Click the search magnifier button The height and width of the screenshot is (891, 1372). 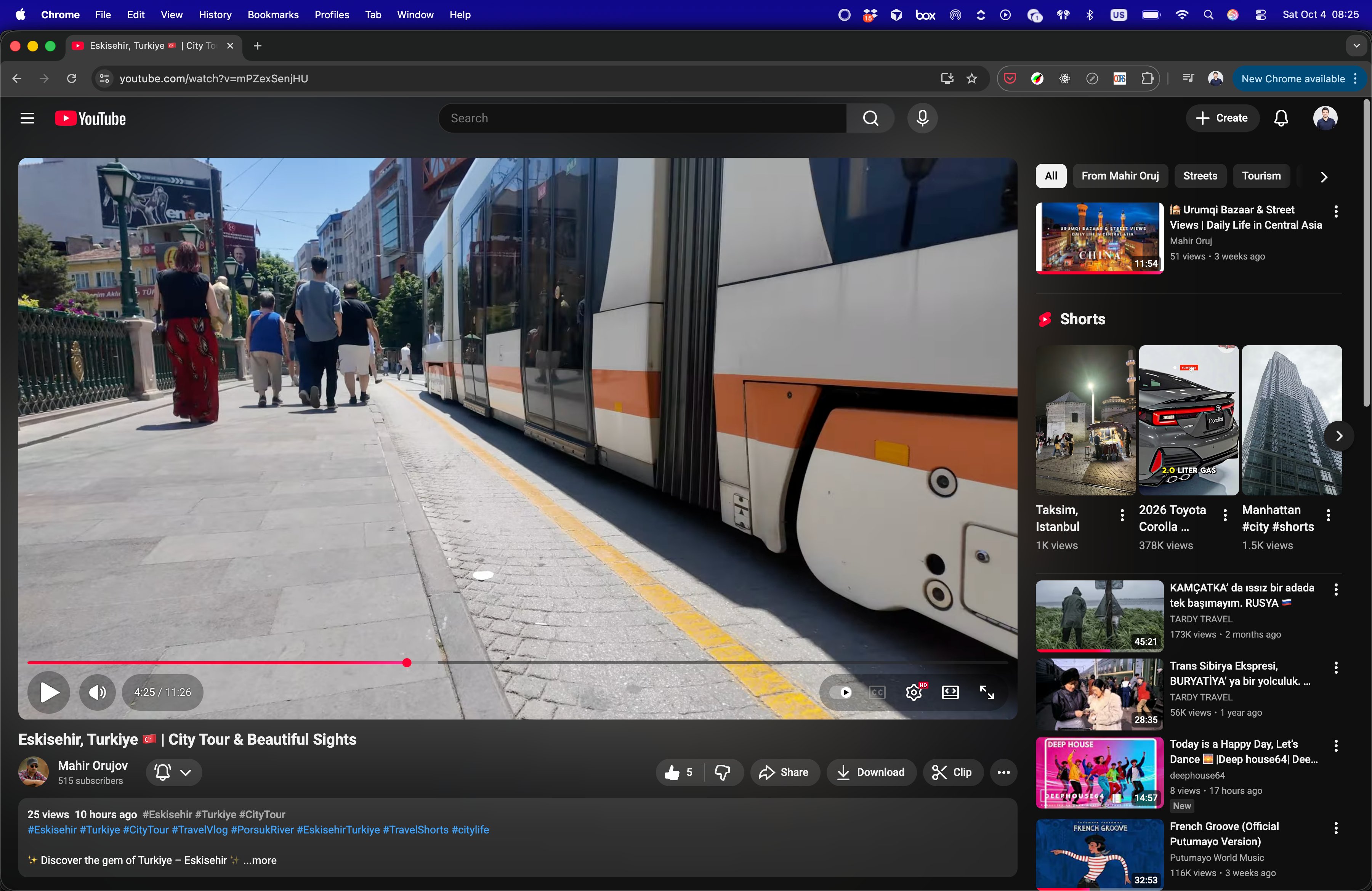[x=870, y=118]
